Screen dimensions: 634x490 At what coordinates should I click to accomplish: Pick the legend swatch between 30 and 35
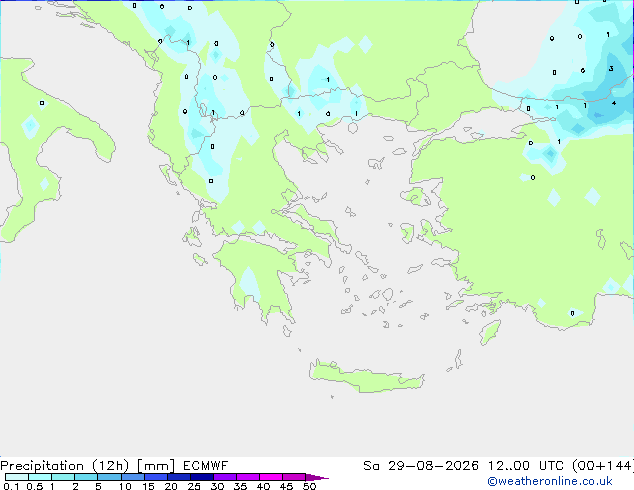click(x=224, y=477)
